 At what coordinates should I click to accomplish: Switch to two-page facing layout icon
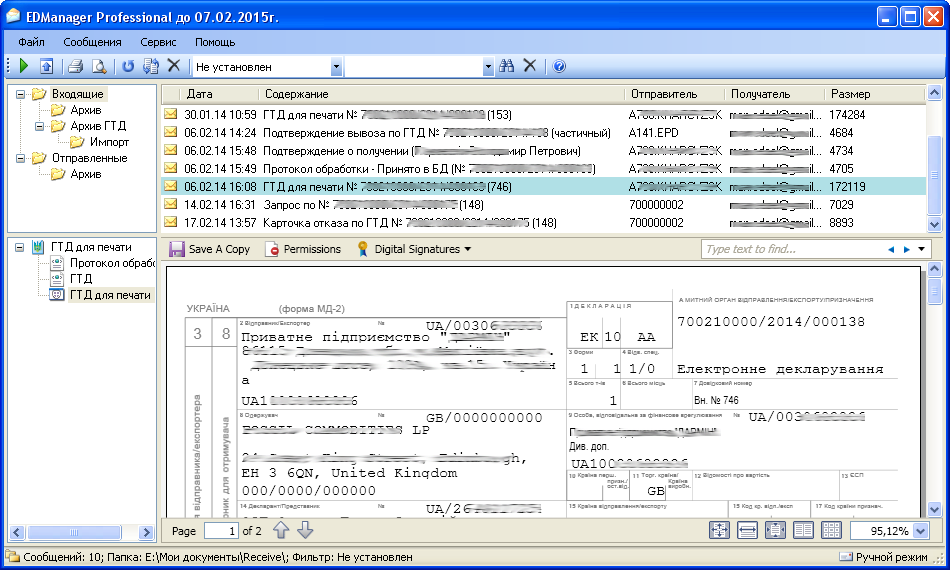pyautogui.click(x=803, y=531)
